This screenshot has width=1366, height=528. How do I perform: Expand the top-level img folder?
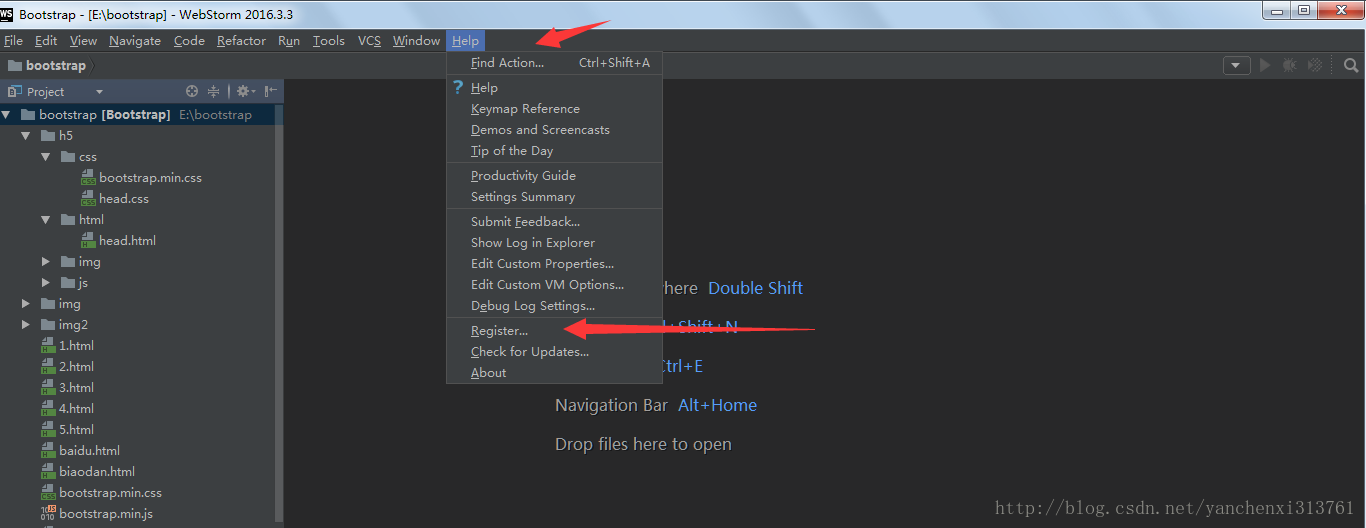pos(26,304)
